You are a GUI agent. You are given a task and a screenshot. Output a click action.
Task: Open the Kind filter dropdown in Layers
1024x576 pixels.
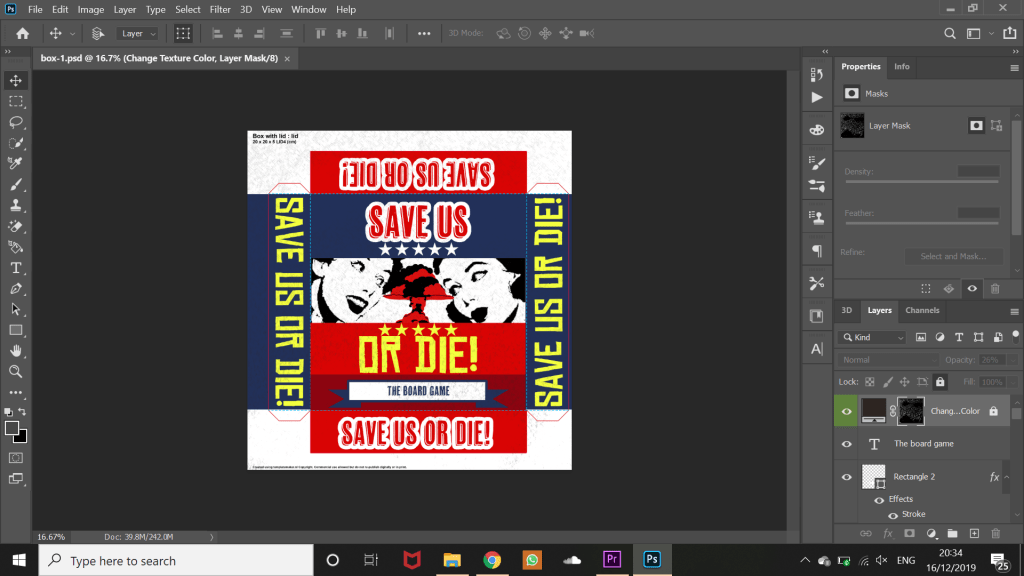point(873,338)
